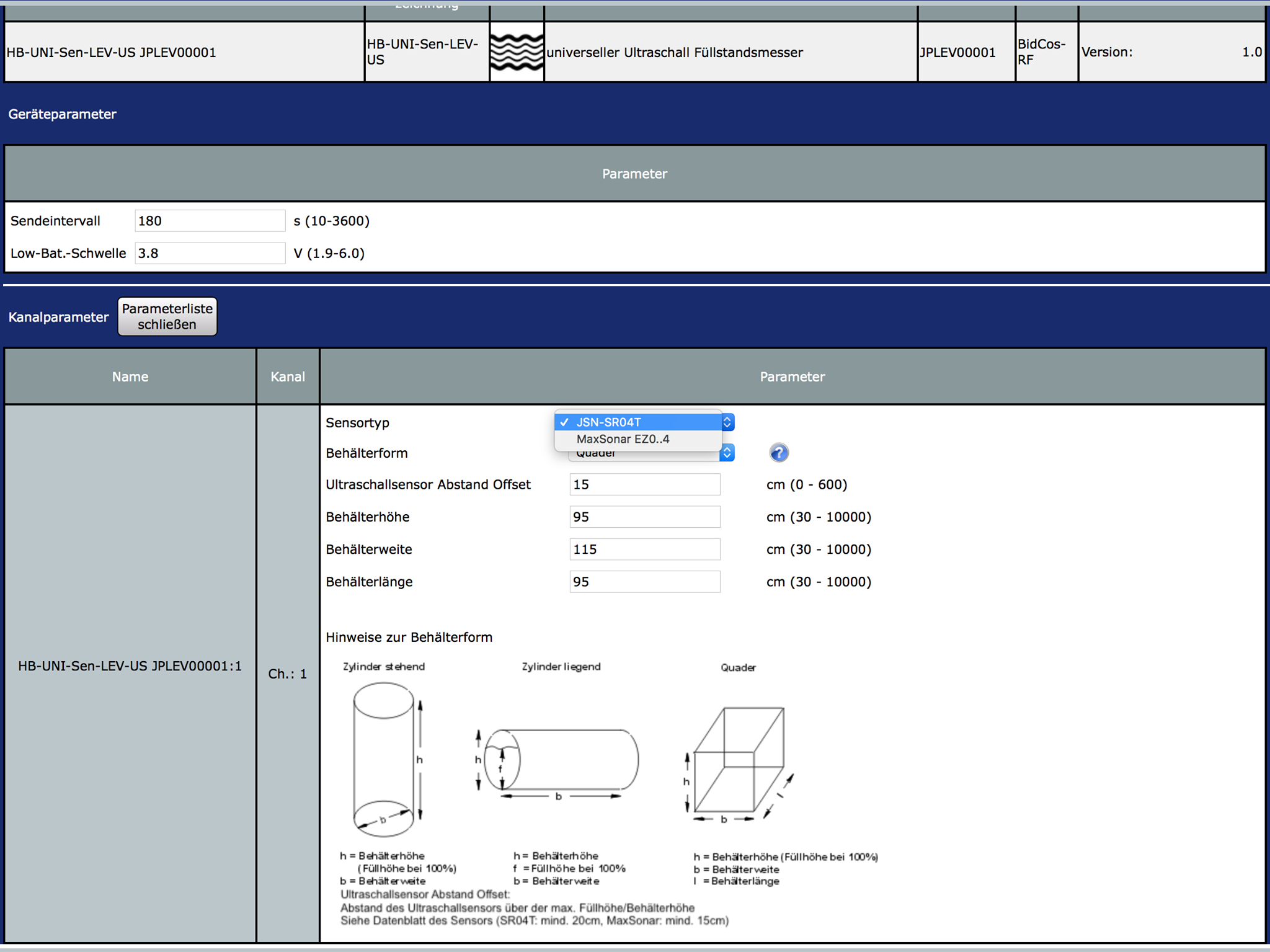The width and height of the screenshot is (1270, 952).
Task: Click the JPLEV00001 serial number cell
Action: click(957, 53)
